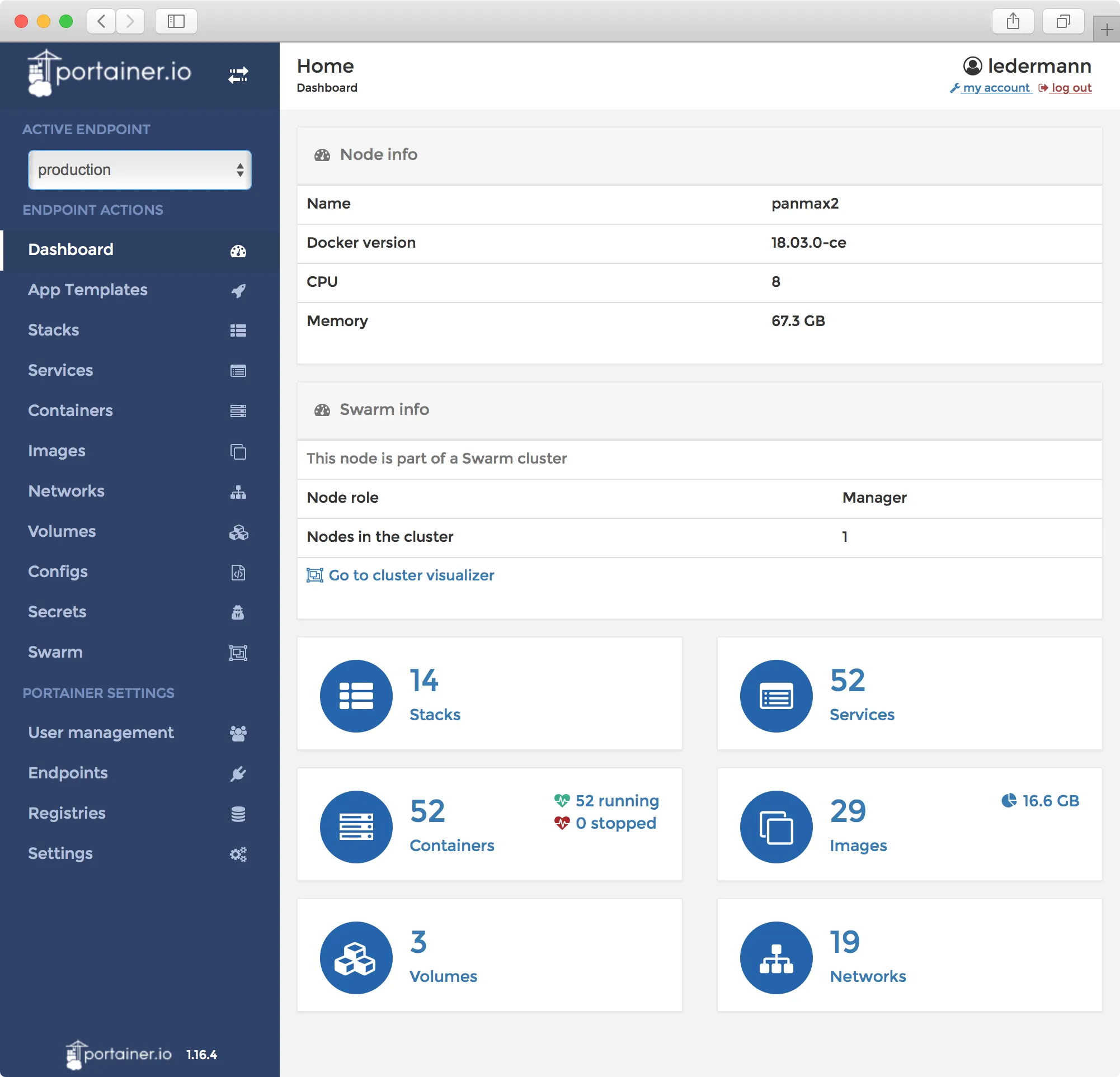Screen dimensions: 1120x1077
Task: Open Configs in sidebar menu
Action: [58, 571]
